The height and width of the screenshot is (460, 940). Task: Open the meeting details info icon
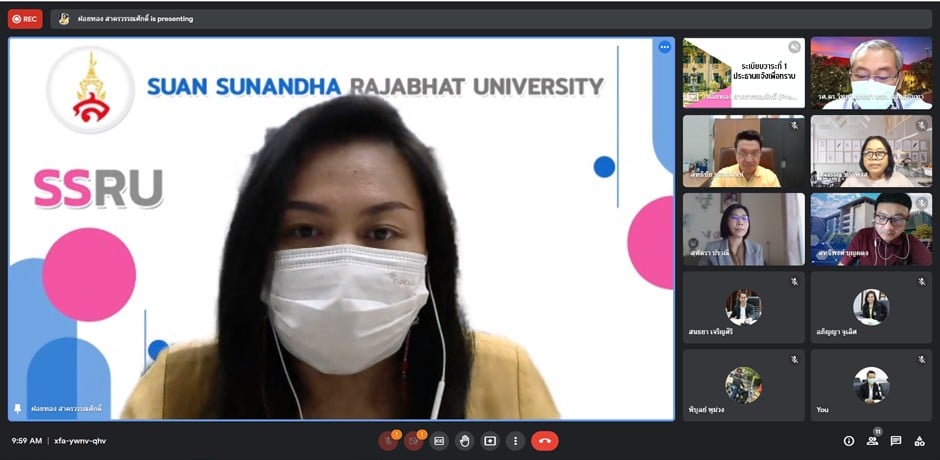(849, 441)
